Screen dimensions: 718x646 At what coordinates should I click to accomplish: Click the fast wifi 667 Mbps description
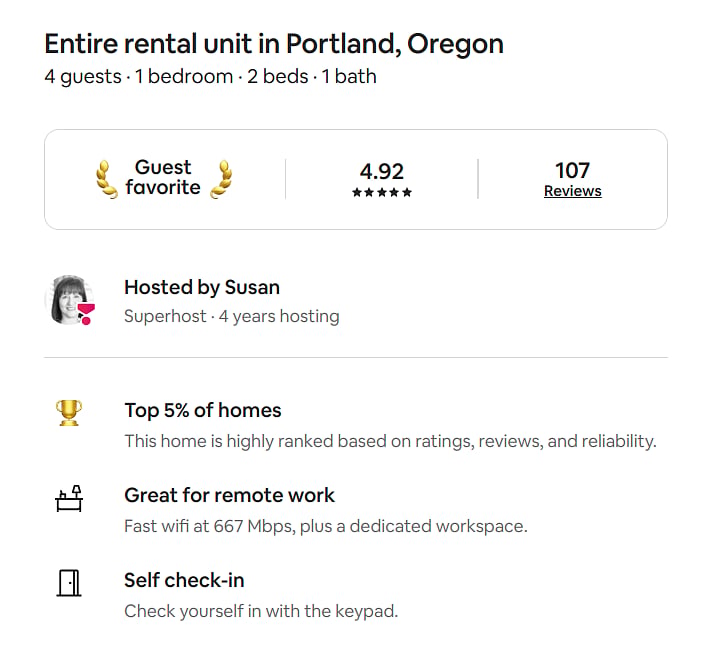pyautogui.click(x=326, y=526)
